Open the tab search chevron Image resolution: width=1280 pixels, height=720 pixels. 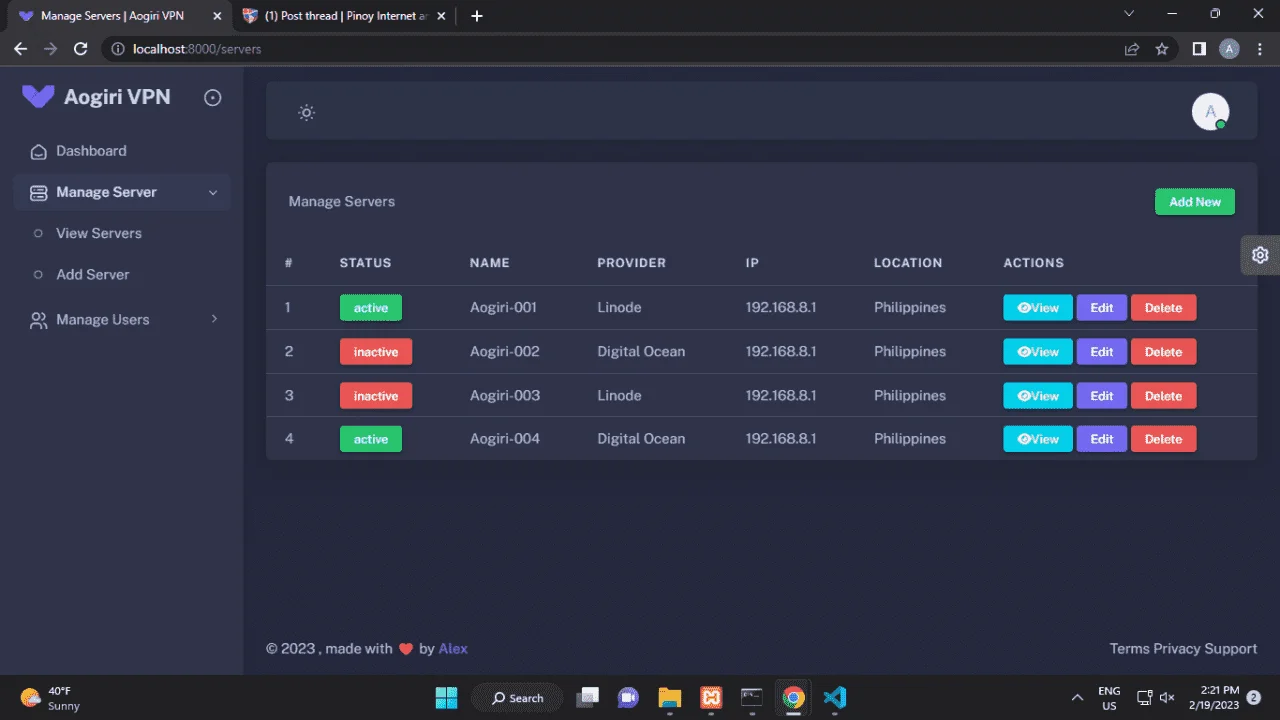point(1129,14)
